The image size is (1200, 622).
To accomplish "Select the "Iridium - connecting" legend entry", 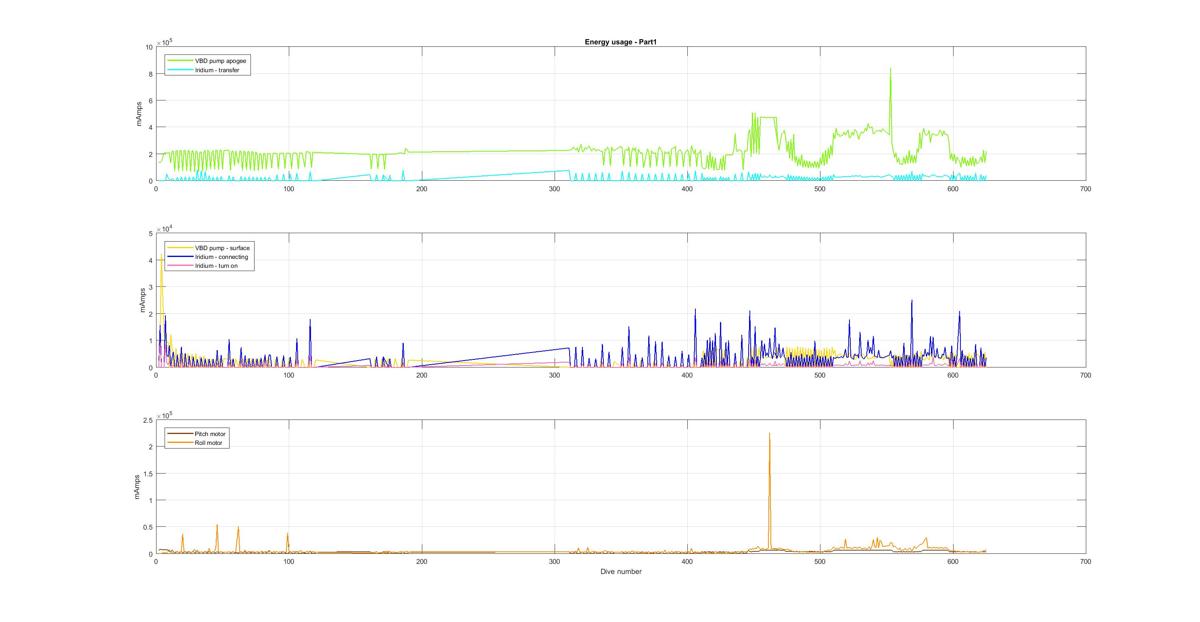I will 223,257.
